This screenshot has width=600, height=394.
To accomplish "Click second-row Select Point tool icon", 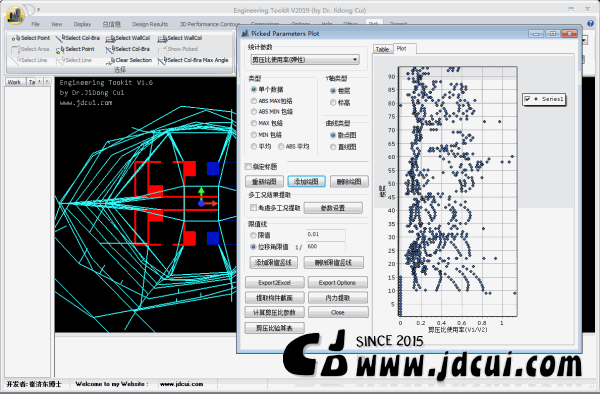I will coord(60,49).
